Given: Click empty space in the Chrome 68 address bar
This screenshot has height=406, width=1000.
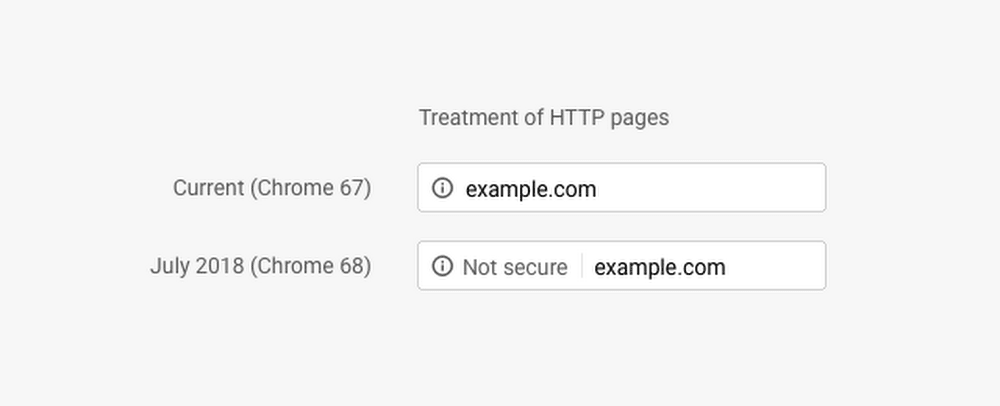Looking at the screenshot, I should 780,266.
